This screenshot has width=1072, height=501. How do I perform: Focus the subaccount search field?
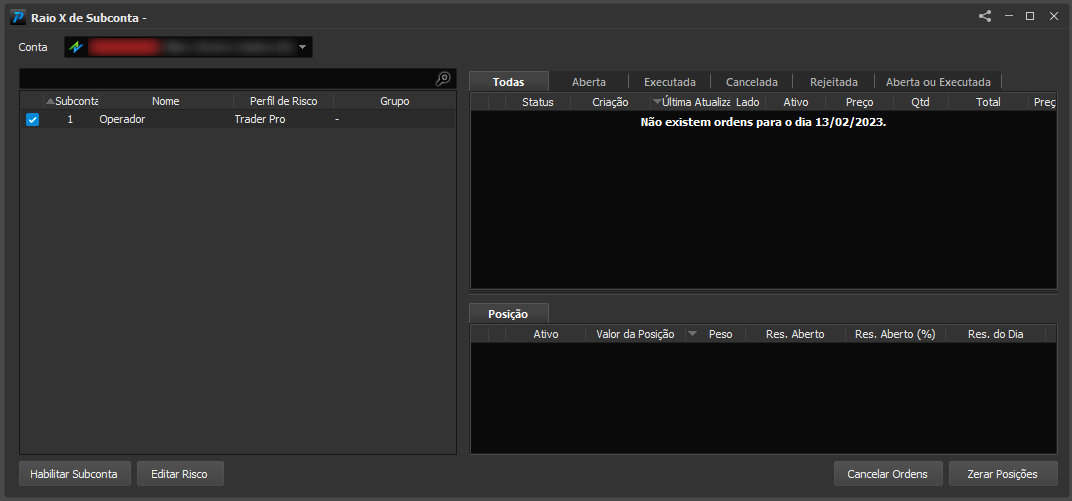pos(227,79)
